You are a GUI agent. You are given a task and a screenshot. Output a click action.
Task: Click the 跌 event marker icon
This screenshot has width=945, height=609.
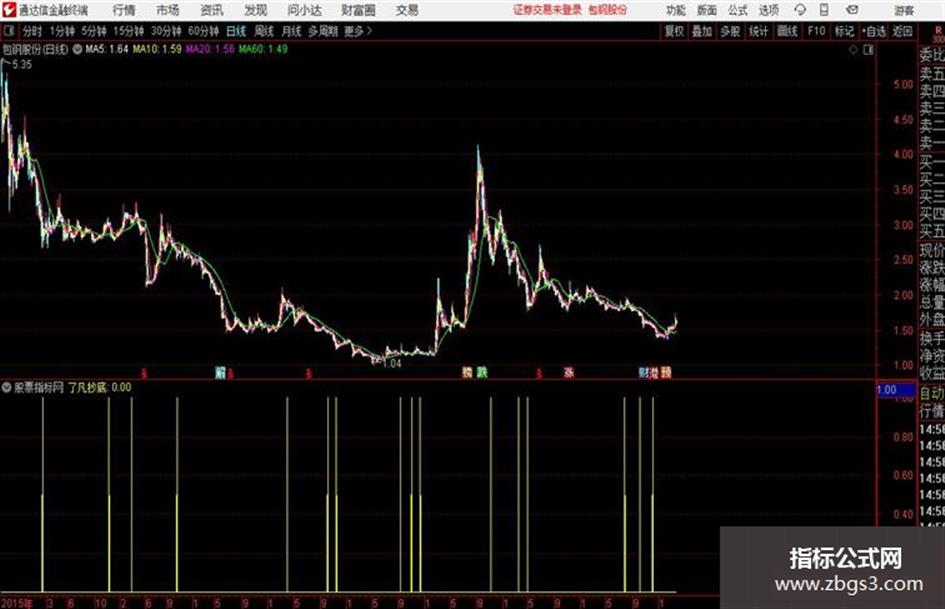click(x=482, y=373)
